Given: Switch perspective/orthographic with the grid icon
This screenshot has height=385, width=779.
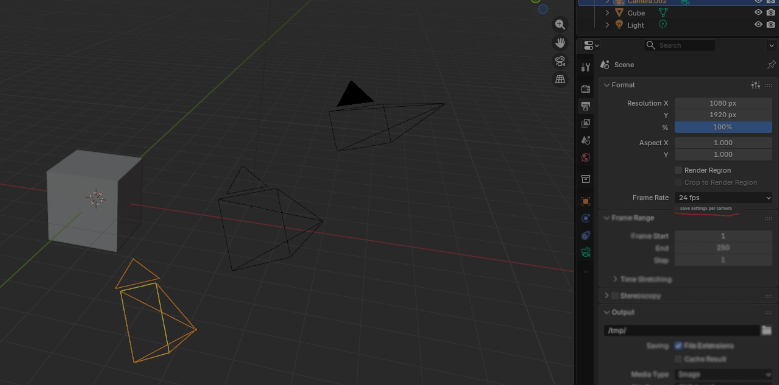Looking at the screenshot, I should point(560,79).
